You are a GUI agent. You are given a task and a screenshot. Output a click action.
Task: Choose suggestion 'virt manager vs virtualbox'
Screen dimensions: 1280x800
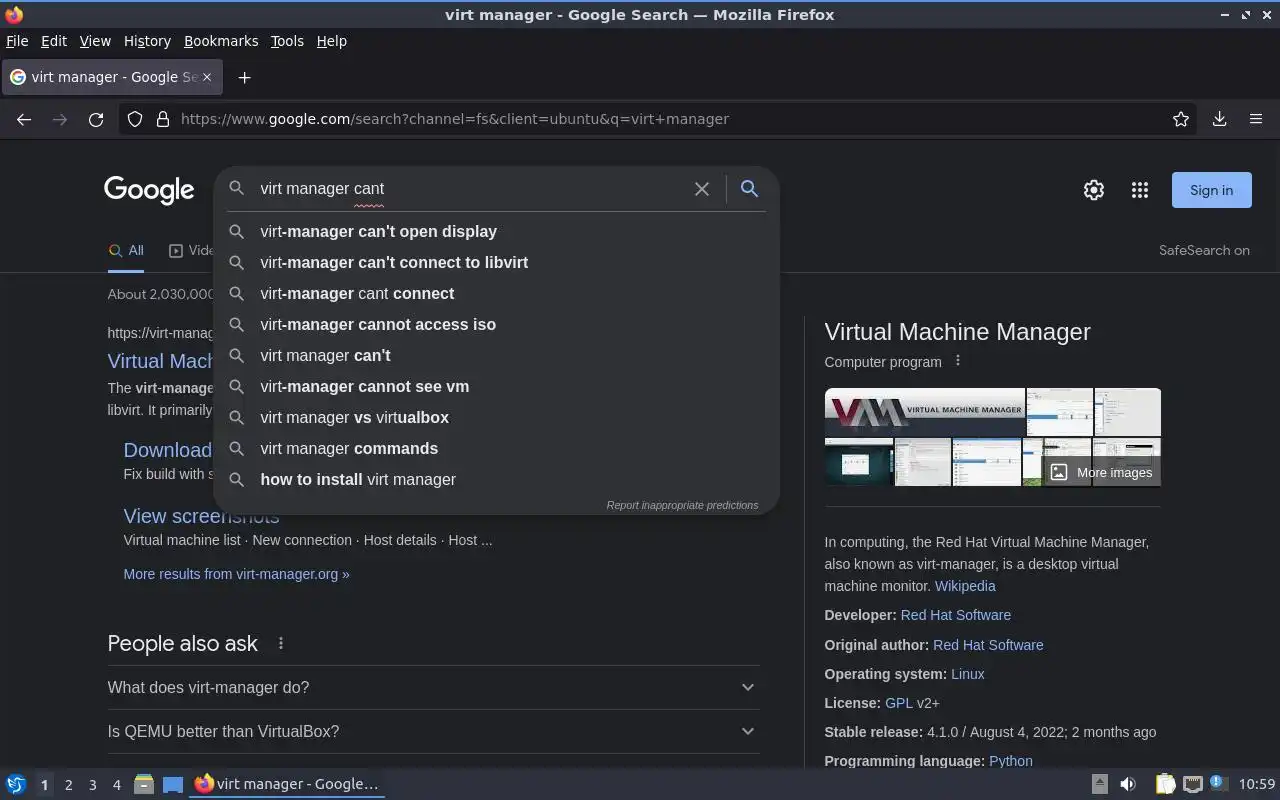coord(496,417)
